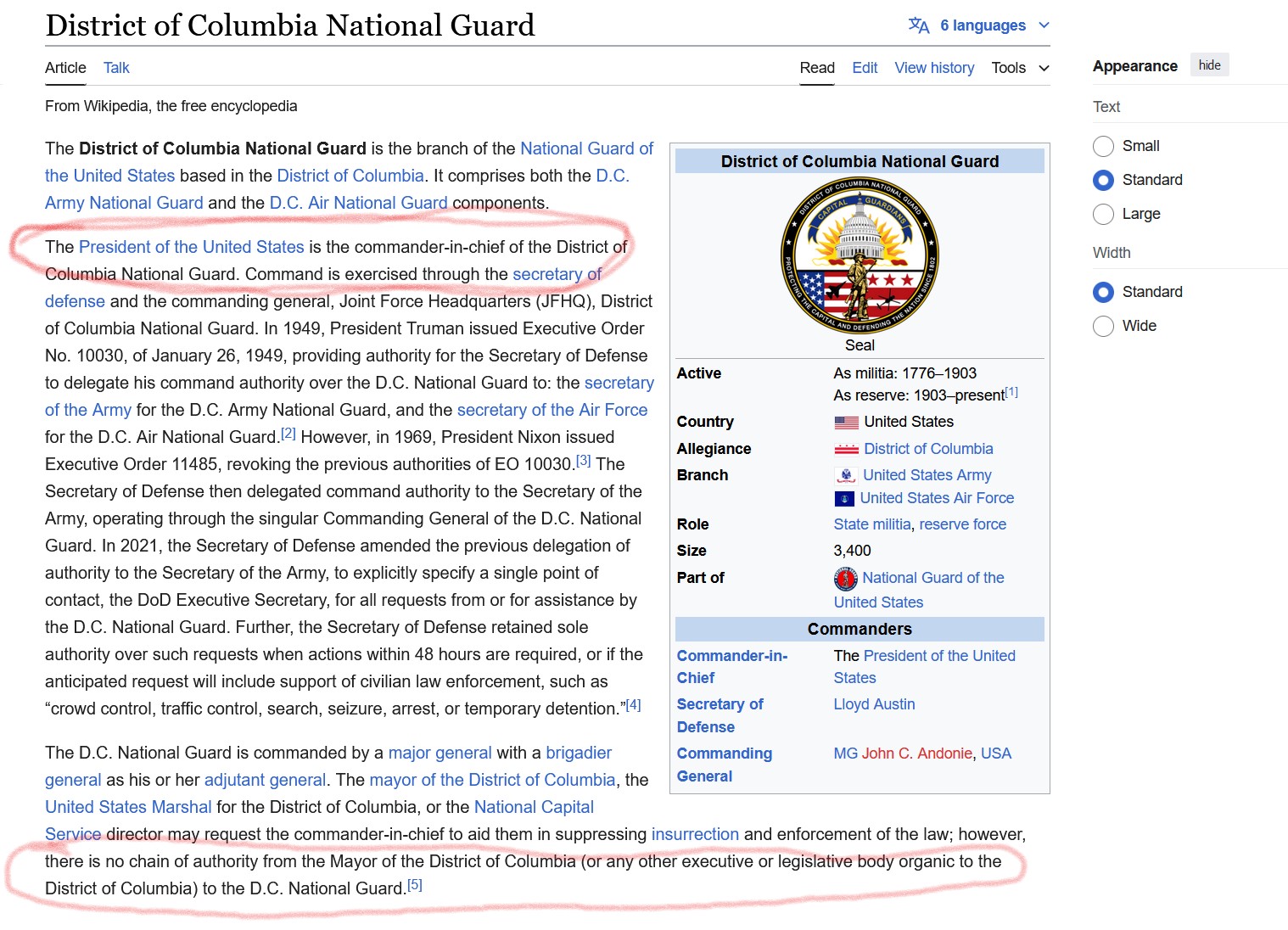Open D.C. Air National Guard link
Image resolution: width=1288 pixels, height=930 pixels.
click(x=358, y=203)
